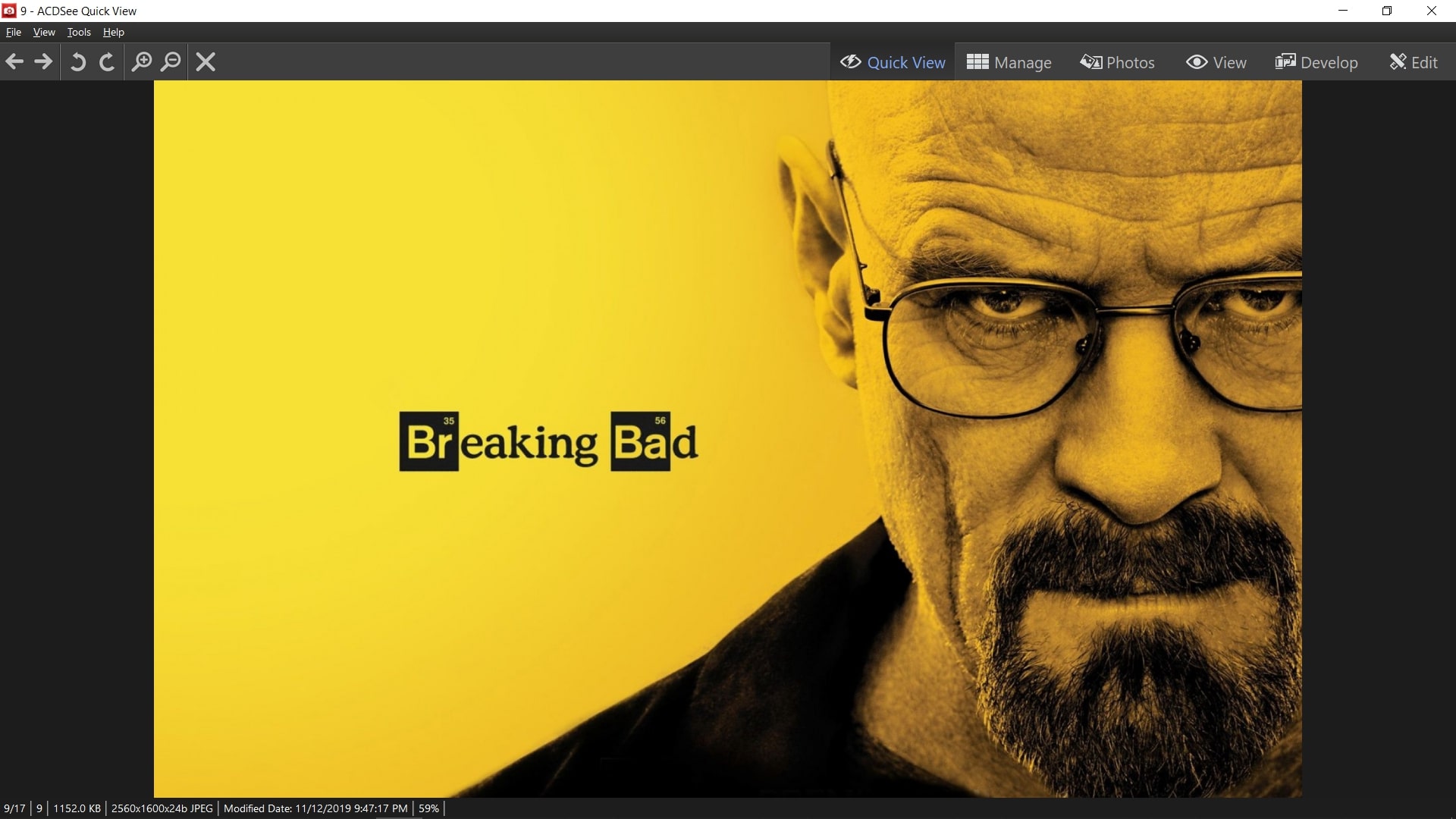Close the ACDSee Quick View window
Viewport: 1456px width, 819px height.
click(1432, 11)
